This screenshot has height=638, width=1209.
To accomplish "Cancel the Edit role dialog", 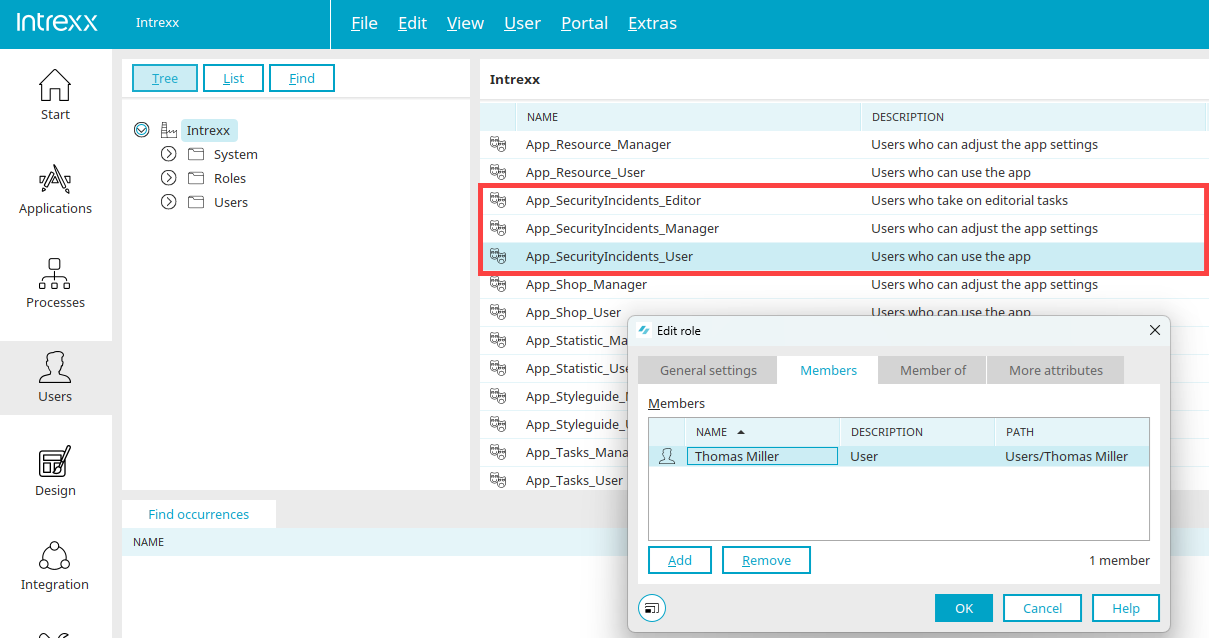I will 1042,608.
